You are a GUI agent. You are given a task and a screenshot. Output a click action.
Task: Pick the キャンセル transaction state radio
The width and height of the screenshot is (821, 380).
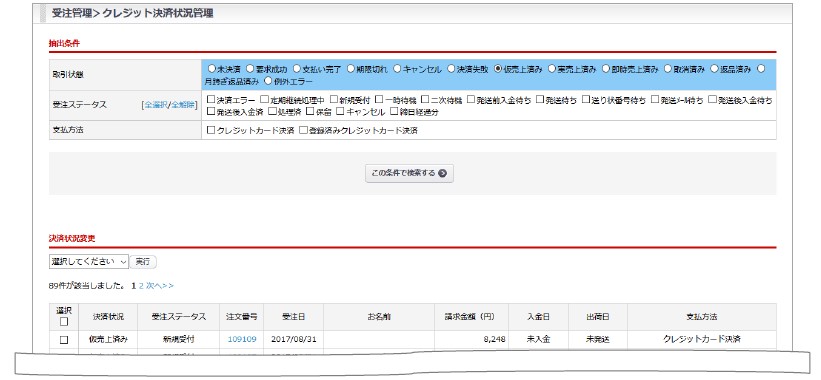pyautogui.click(x=397, y=69)
